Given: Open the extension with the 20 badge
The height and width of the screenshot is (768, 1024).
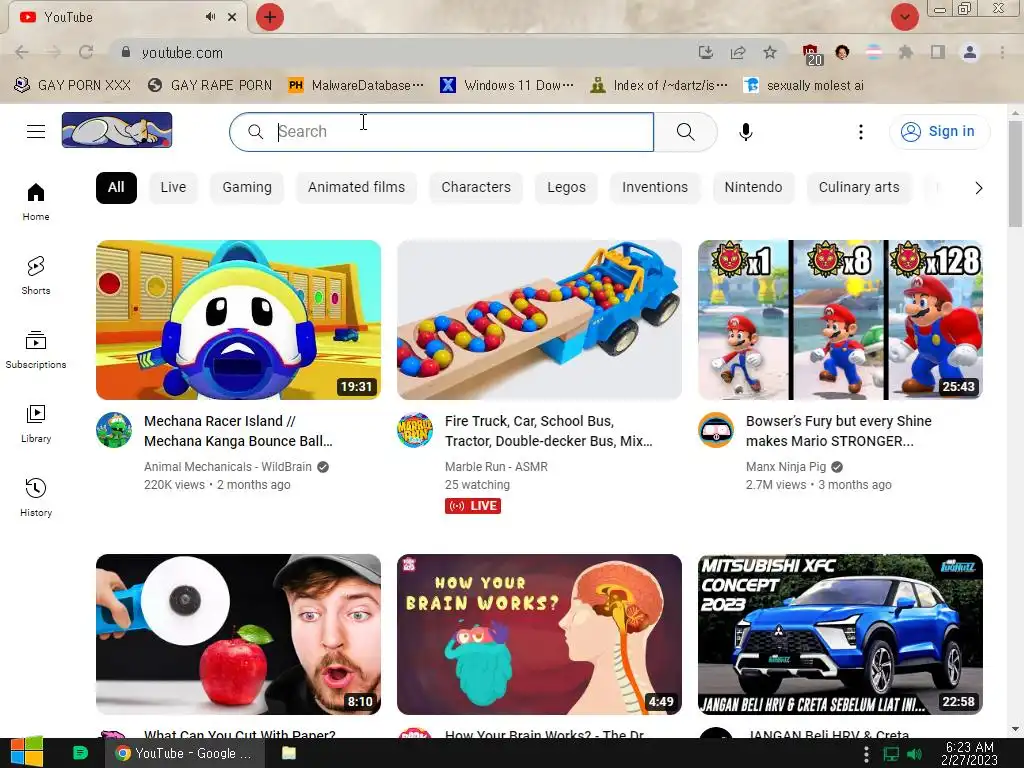Looking at the screenshot, I should pos(812,54).
